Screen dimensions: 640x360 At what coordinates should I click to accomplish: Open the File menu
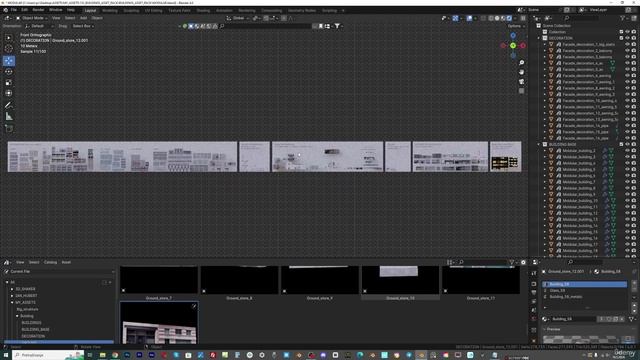pyautogui.click(x=14, y=10)
